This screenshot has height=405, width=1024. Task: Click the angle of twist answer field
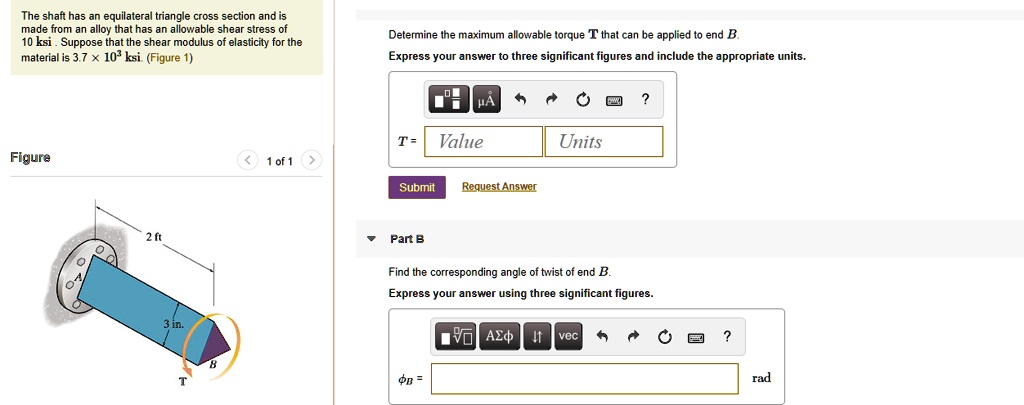[584, 379]
